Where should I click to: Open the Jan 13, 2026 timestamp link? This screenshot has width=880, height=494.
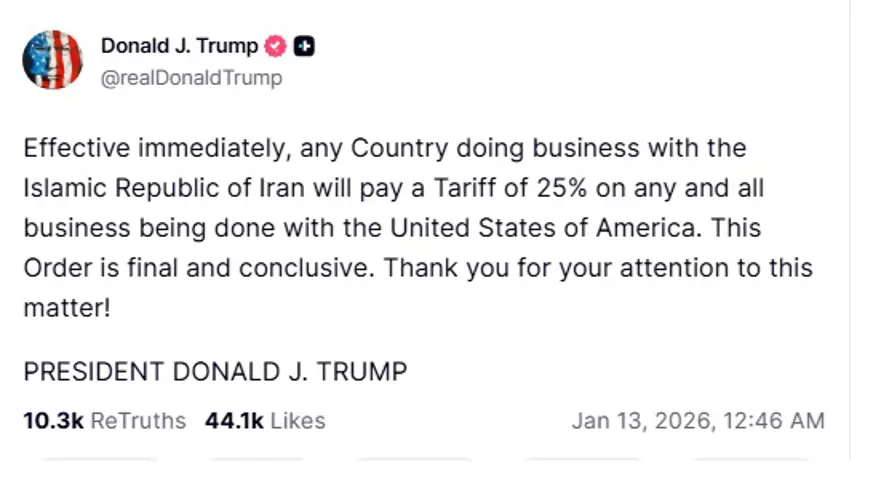pyautogui.click(x=697, y=421)
